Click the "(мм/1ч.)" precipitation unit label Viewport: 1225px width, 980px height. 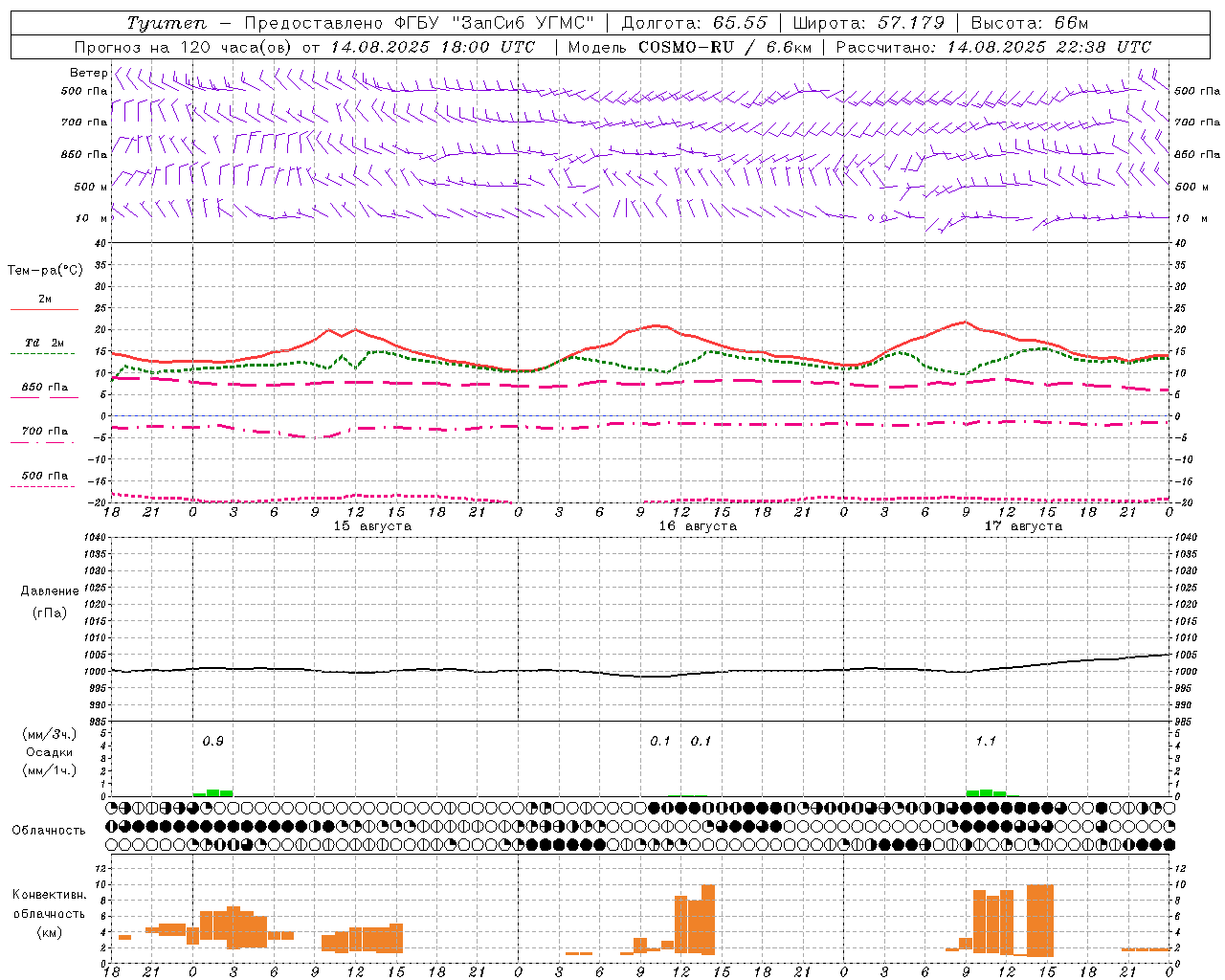[x=51, y=770]
